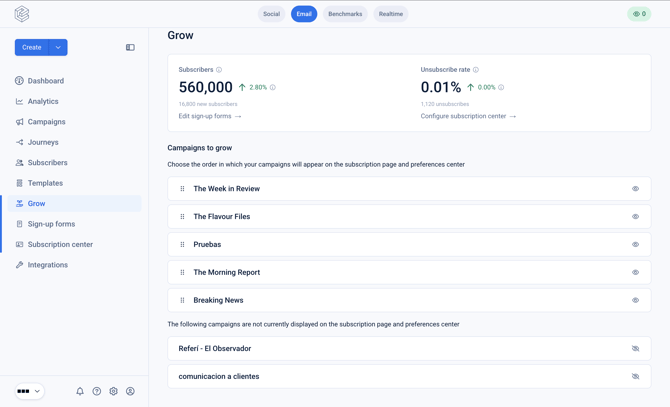Click the info icon beside Subscribers

click(219, 70)
